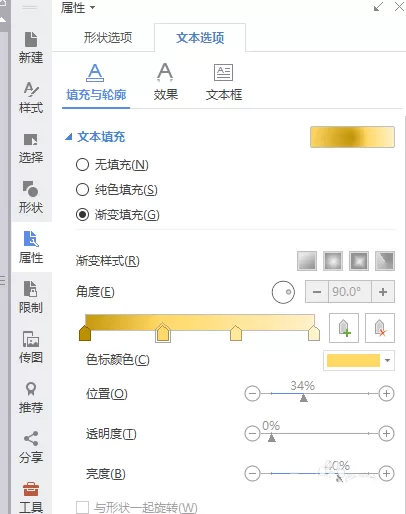406x514 pixels.
Task: Open the 样式 sidebar panel
Action: [31, 97]
